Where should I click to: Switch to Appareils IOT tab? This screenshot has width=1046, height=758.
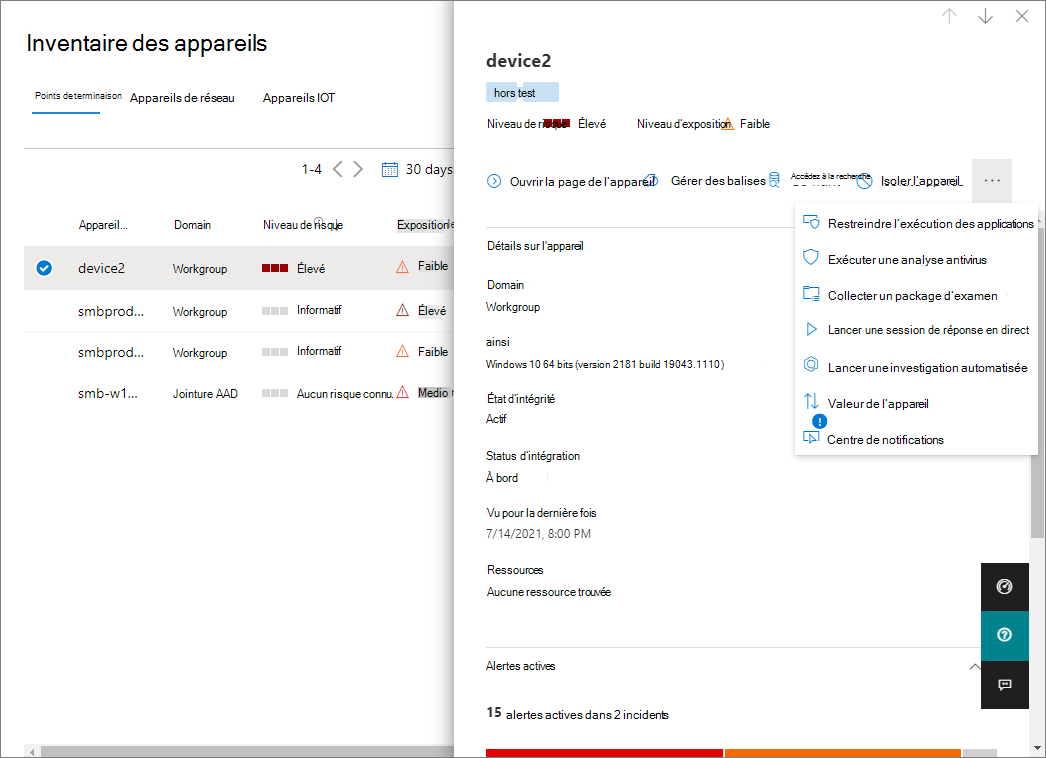pos(299,98)
